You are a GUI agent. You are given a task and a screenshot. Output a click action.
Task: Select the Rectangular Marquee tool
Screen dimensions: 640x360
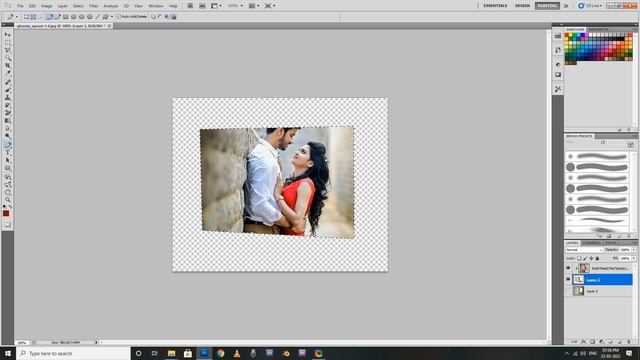pos(8,42)
